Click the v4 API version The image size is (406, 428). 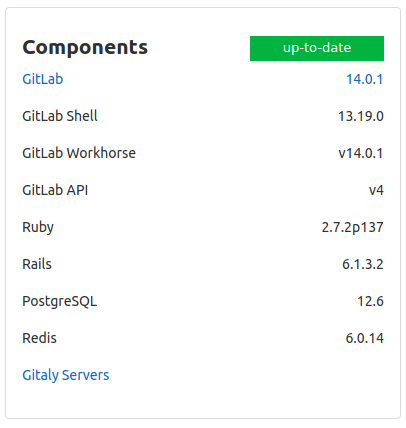(x=376, y=190)
